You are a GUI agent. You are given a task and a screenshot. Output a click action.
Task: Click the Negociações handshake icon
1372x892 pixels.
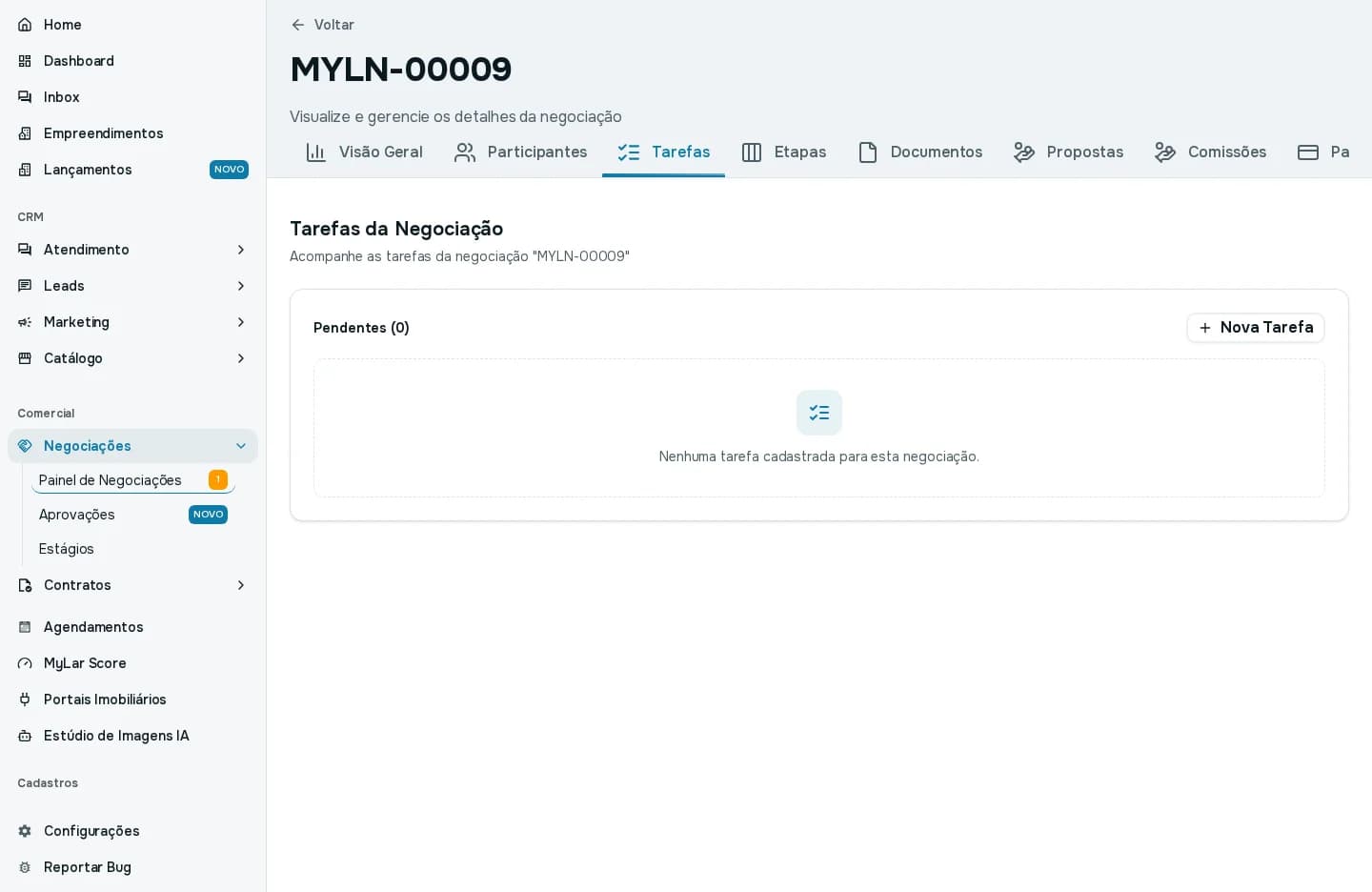25,446
